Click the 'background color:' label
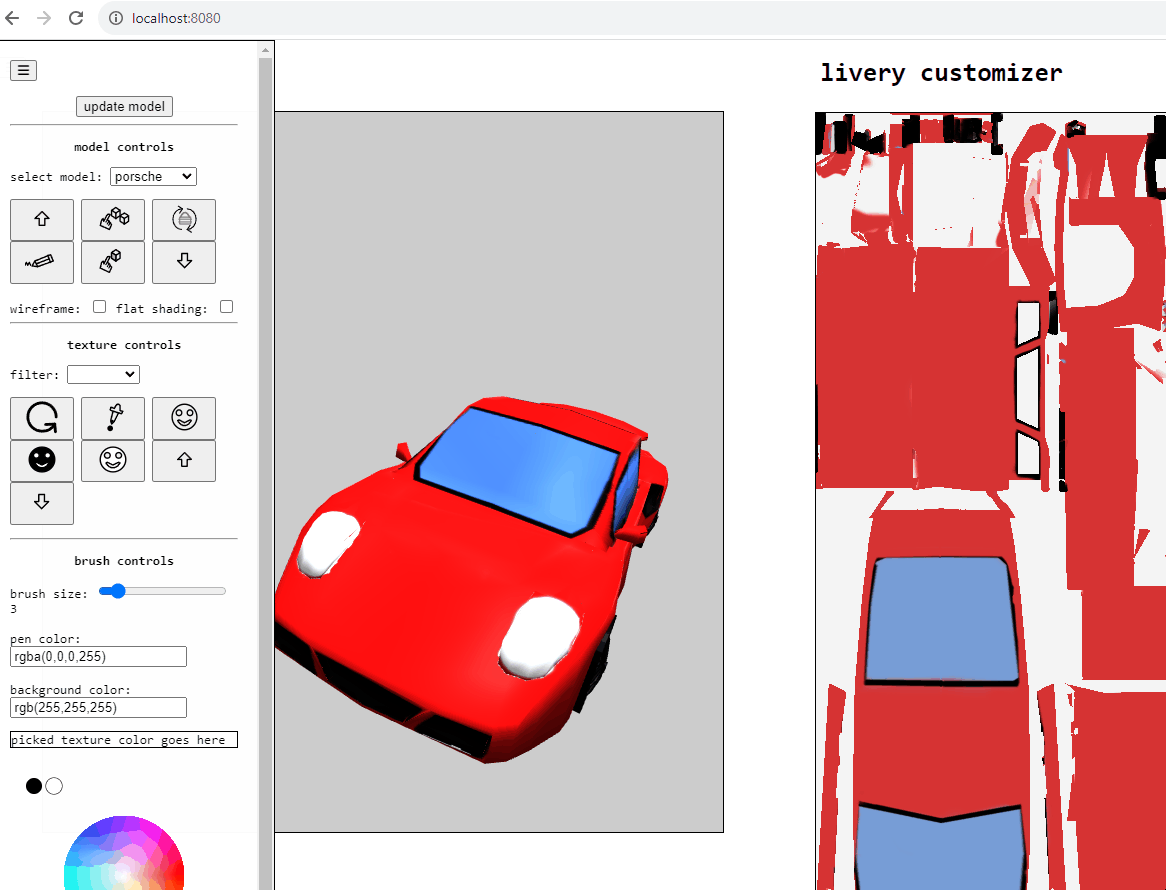 pyautogui.click(x=71, y=690)
